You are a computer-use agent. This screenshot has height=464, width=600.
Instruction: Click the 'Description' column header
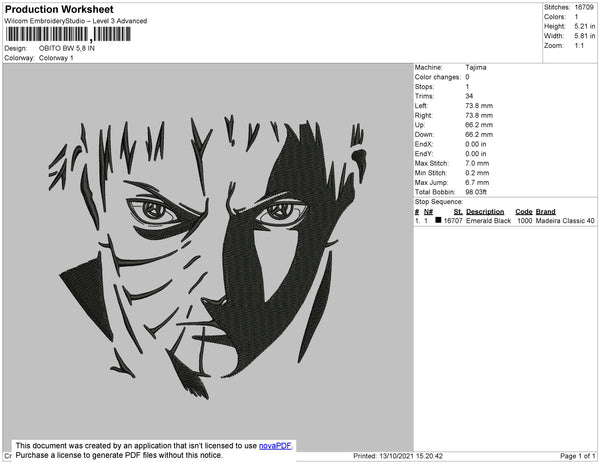tap(485, 212)
